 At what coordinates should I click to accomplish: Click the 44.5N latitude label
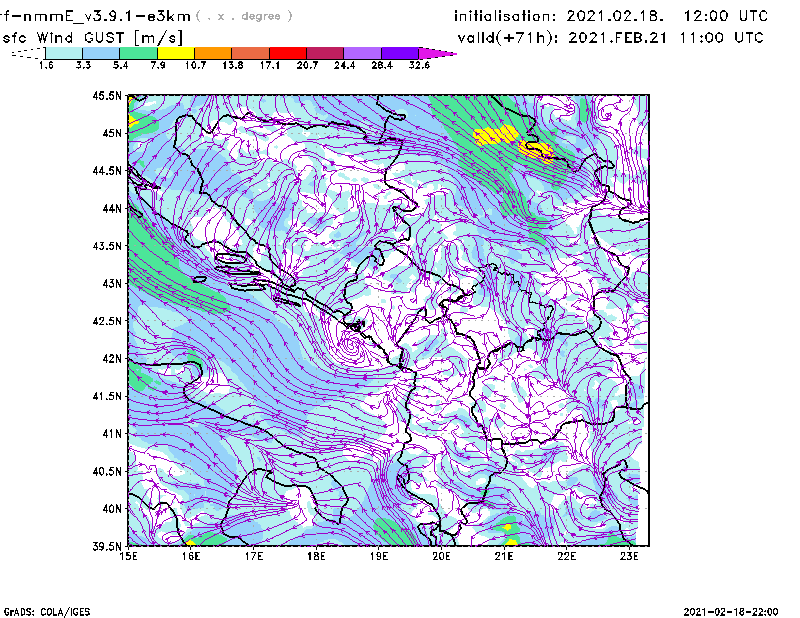click(108, 170)
